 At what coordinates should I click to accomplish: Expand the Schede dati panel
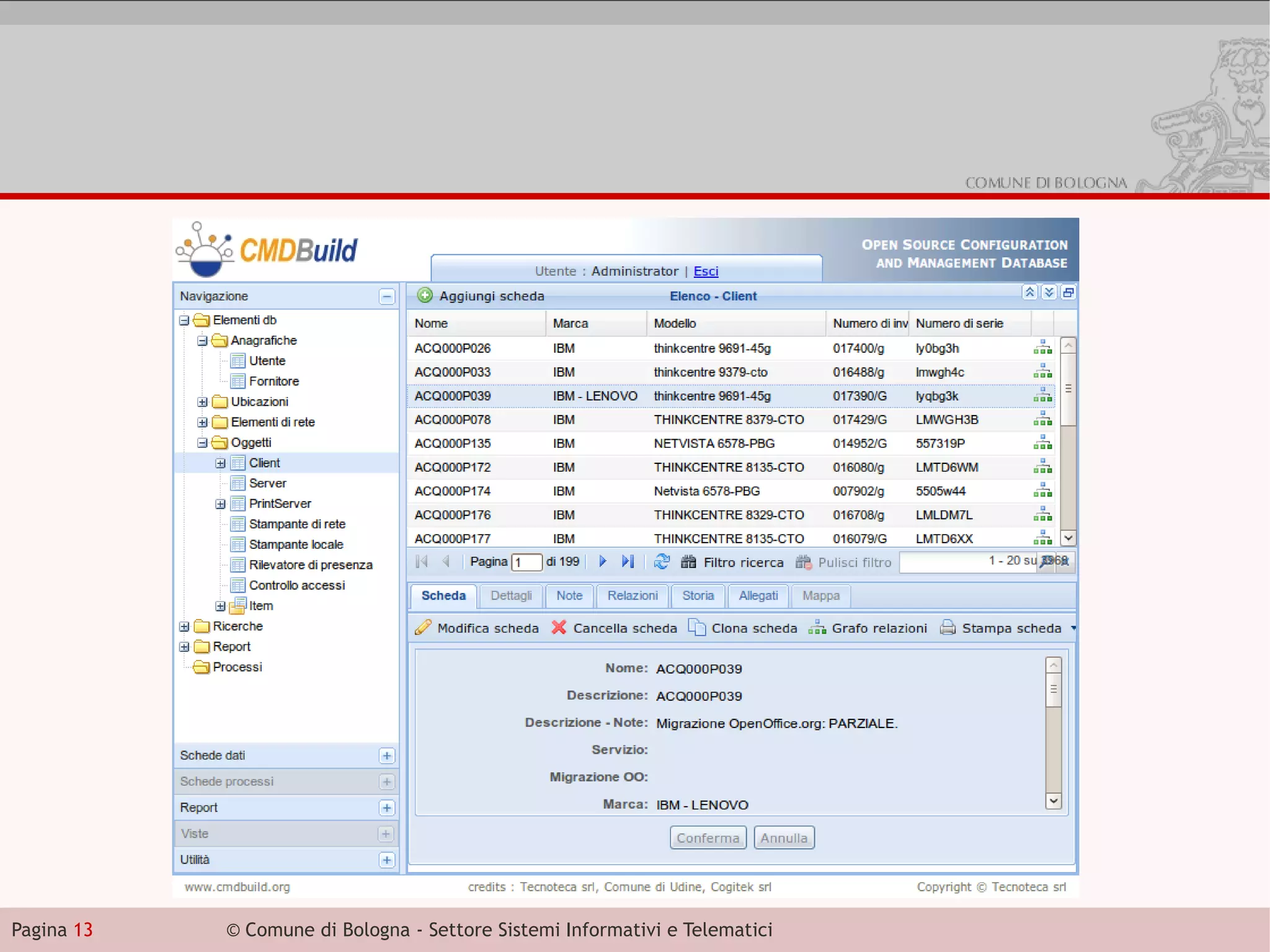coord(387,755)
